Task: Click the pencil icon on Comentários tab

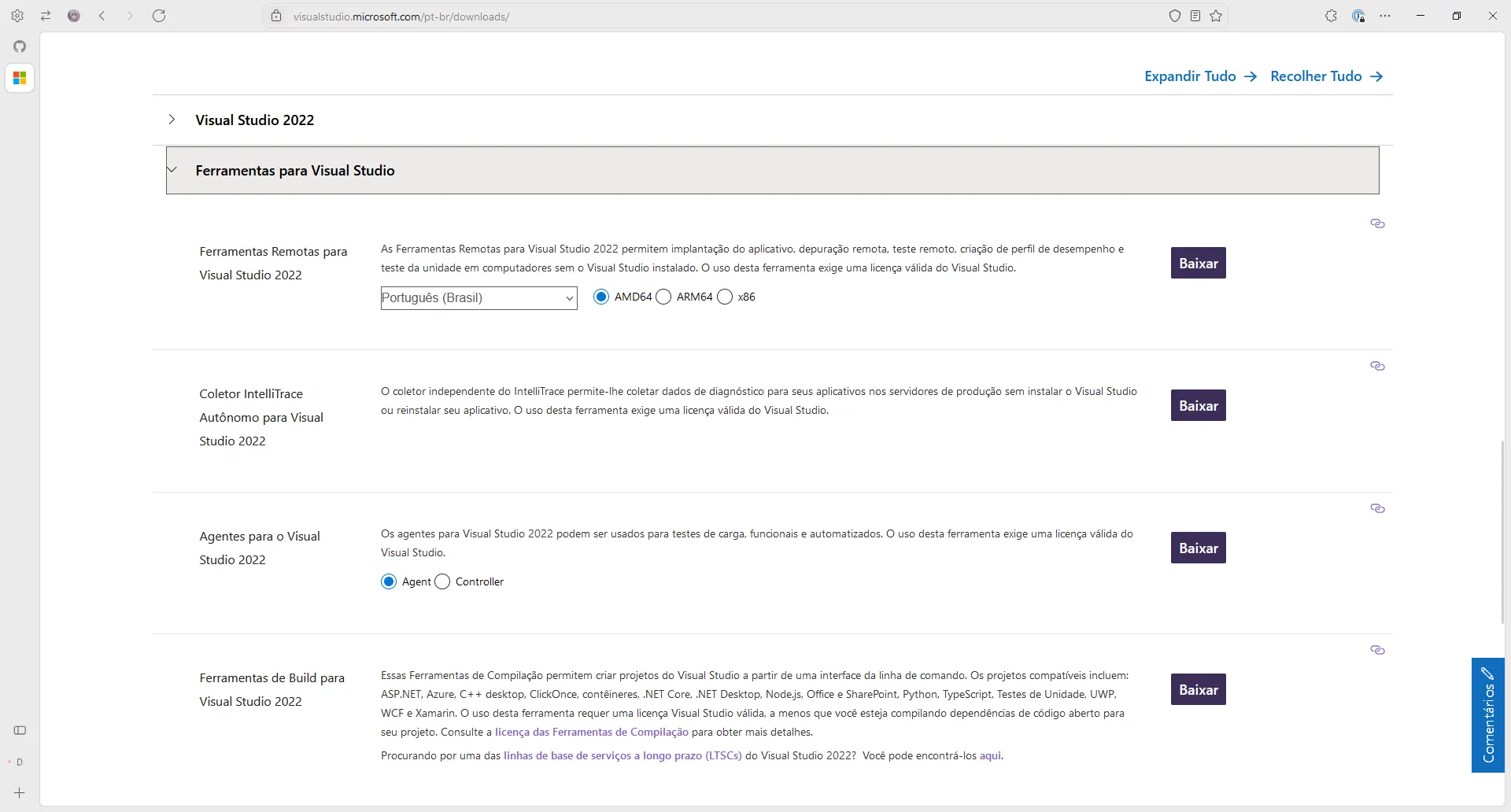Action: pyautogui.click(x=1487, y=674)
